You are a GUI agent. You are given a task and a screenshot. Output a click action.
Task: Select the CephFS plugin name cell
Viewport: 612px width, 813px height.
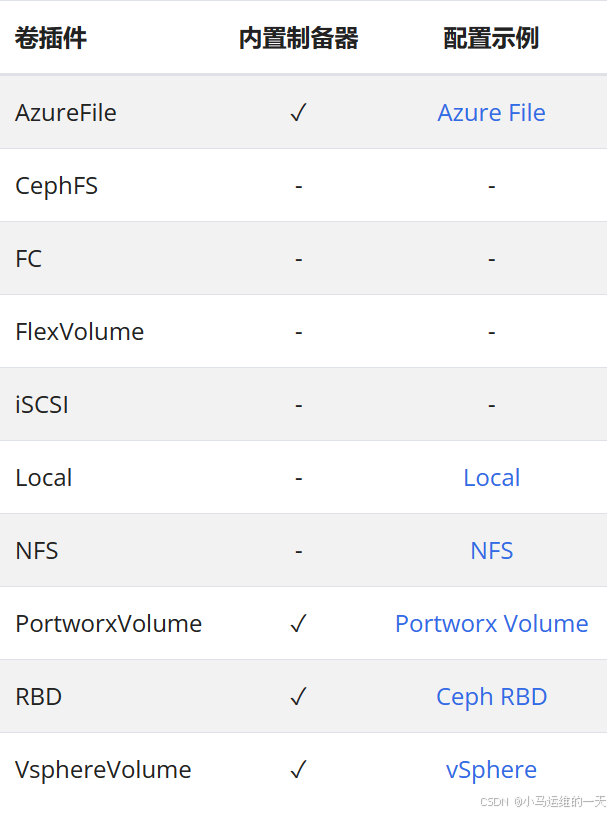pyautogui.click(x=57, y=186)
